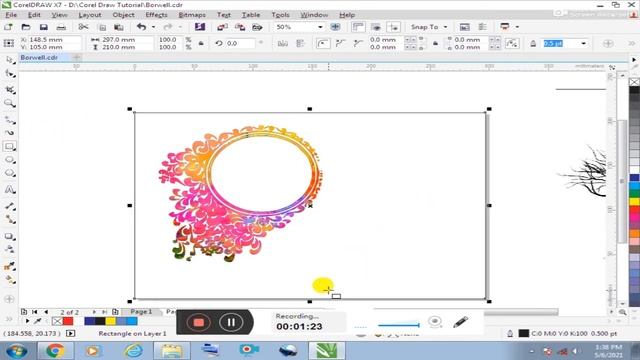Open the Bitmaps menu
The width and height of the screenshot is (640, 360).
(x=192, y=15)
